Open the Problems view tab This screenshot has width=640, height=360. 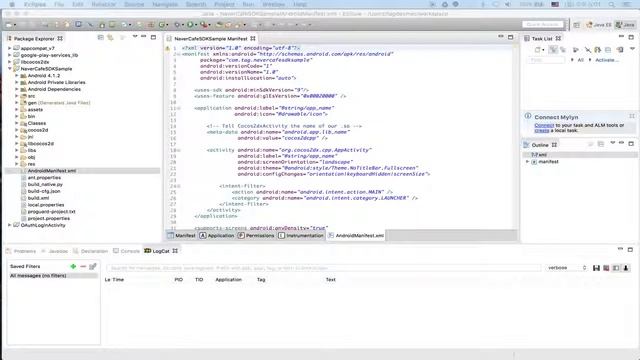(21, 251)
